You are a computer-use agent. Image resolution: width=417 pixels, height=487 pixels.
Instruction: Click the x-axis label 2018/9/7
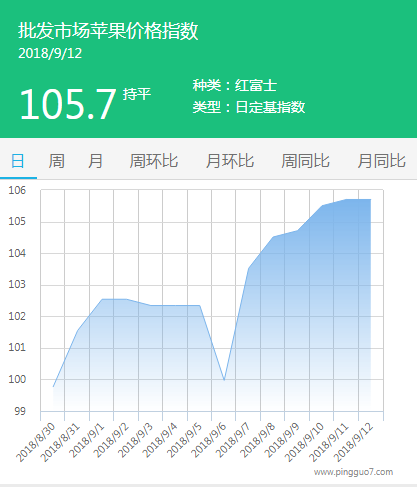(x=233, y=440)
